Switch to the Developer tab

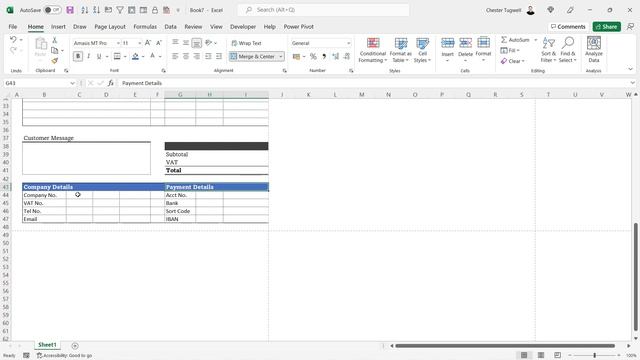[243, 27]
